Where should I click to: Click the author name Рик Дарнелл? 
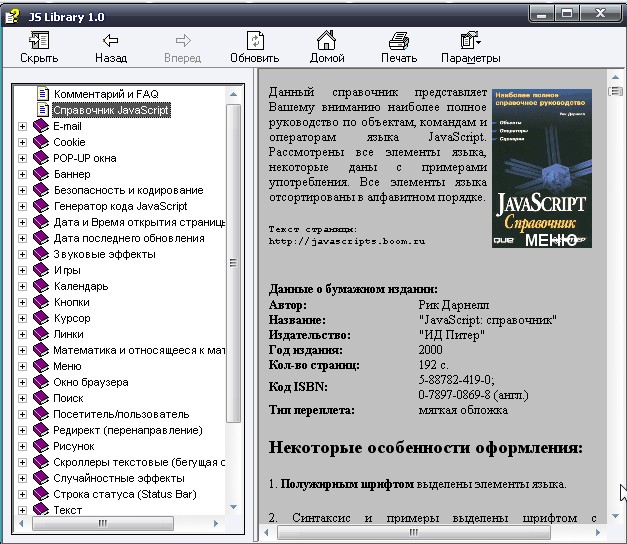point(453,305)
